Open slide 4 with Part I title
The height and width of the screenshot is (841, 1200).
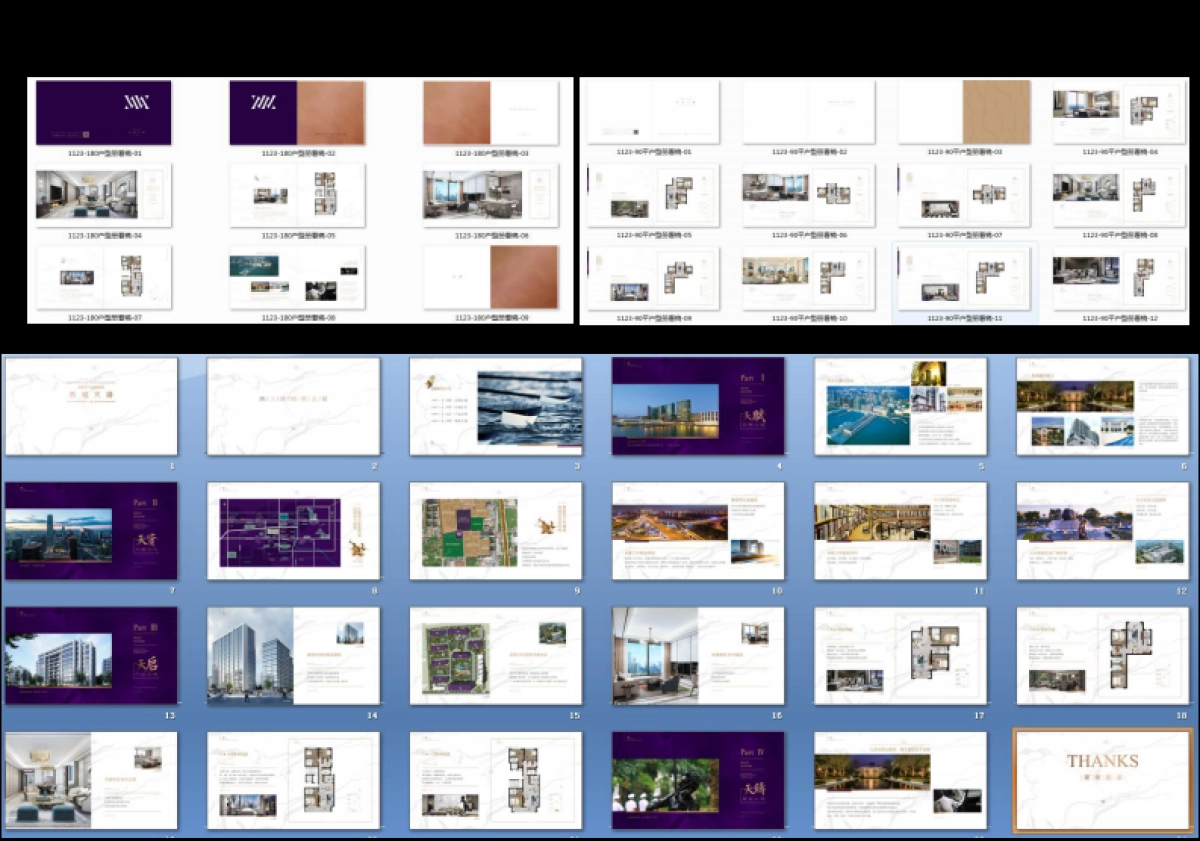point(698,406)
